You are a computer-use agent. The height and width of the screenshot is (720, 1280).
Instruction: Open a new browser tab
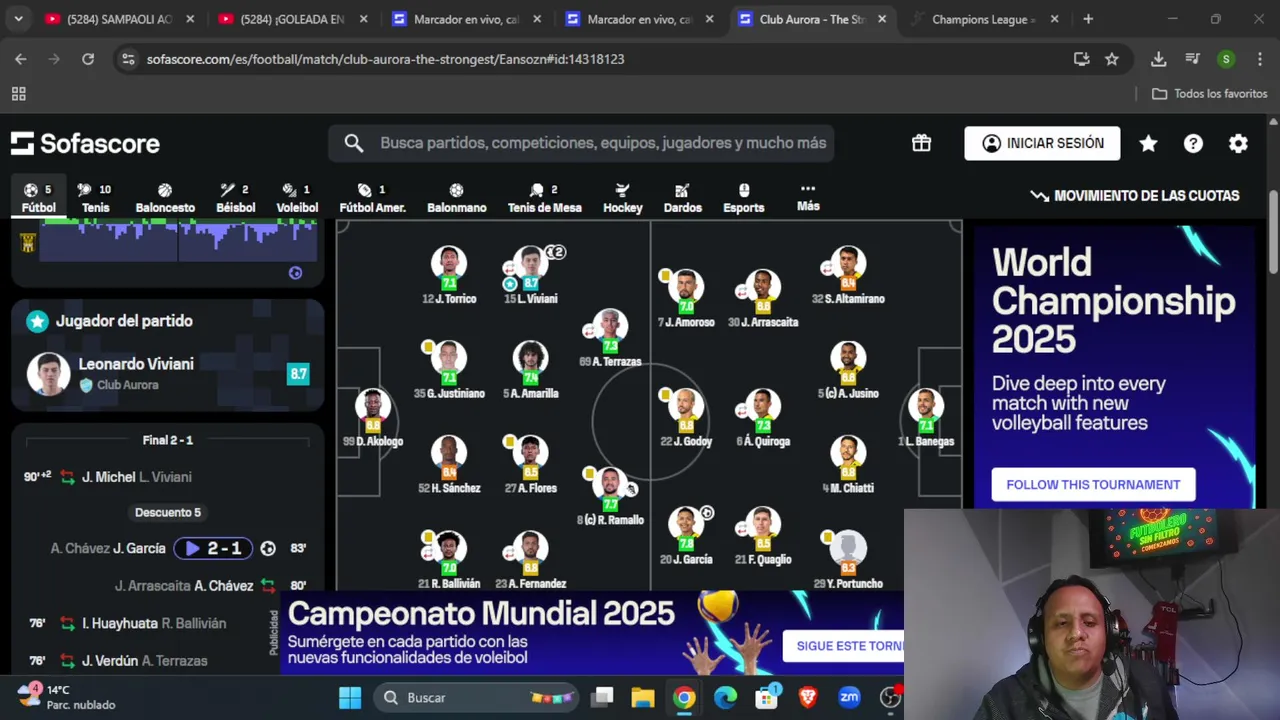tap(1088, 19)
